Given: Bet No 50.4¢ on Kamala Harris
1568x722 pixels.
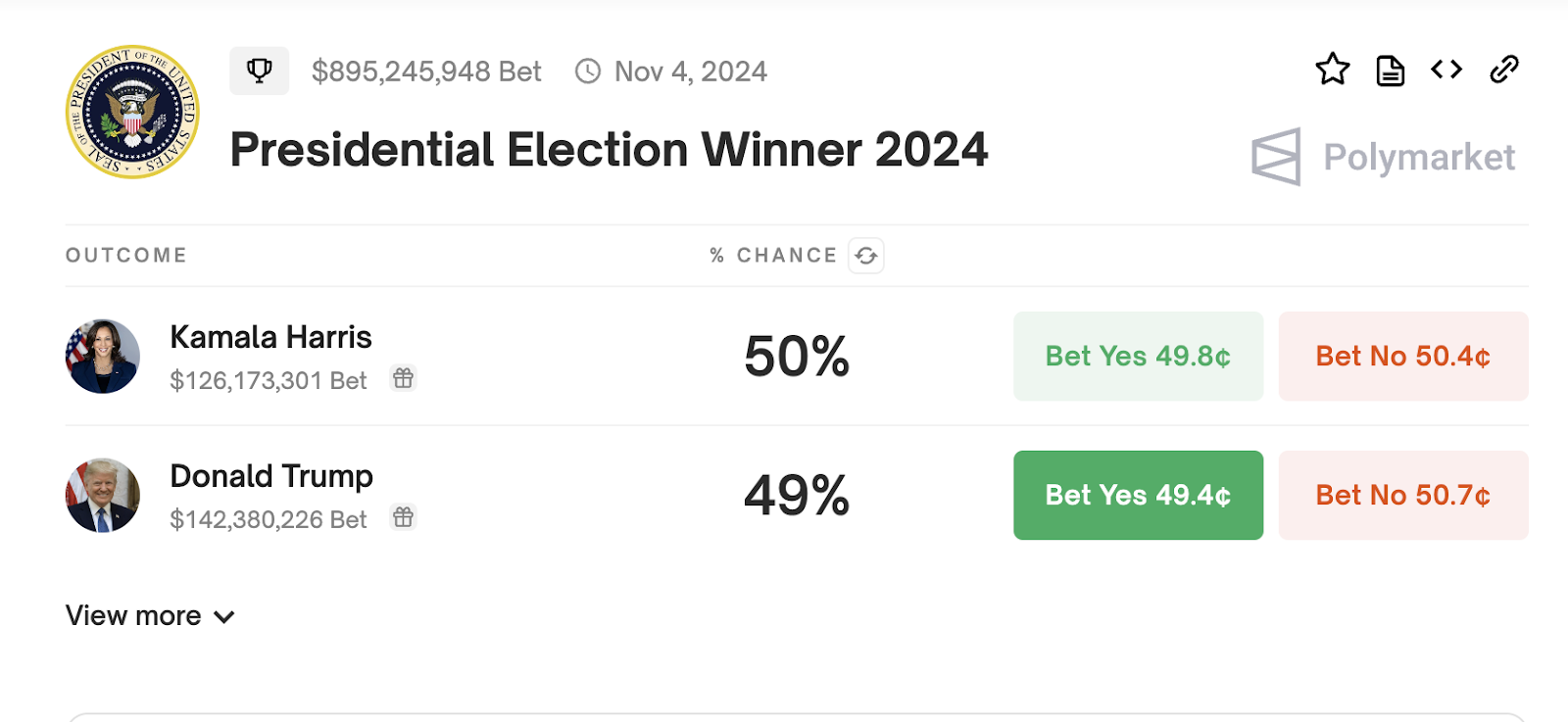Looking at the screenshot, I should 1403,356.
